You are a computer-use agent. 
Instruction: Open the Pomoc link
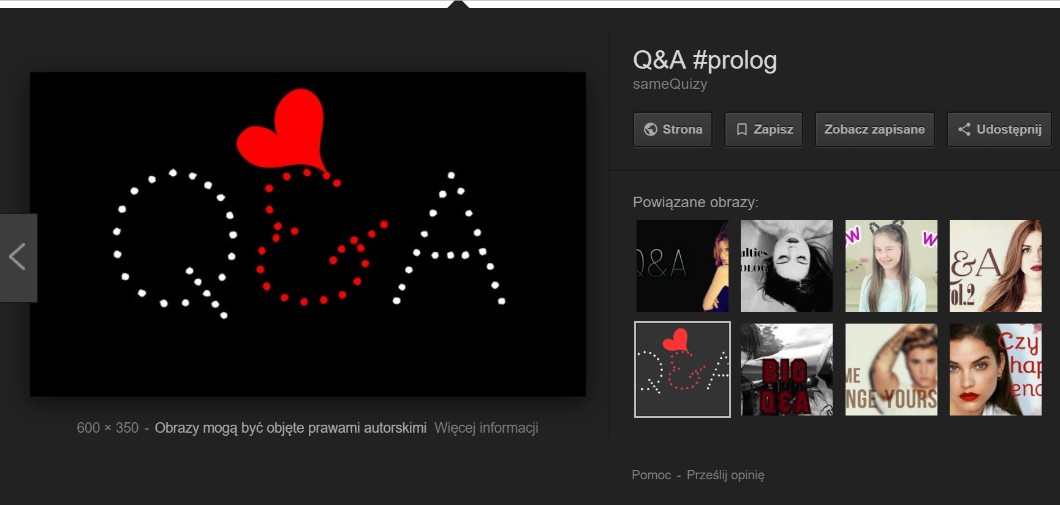pyautogui.click(x=652, y=475)
